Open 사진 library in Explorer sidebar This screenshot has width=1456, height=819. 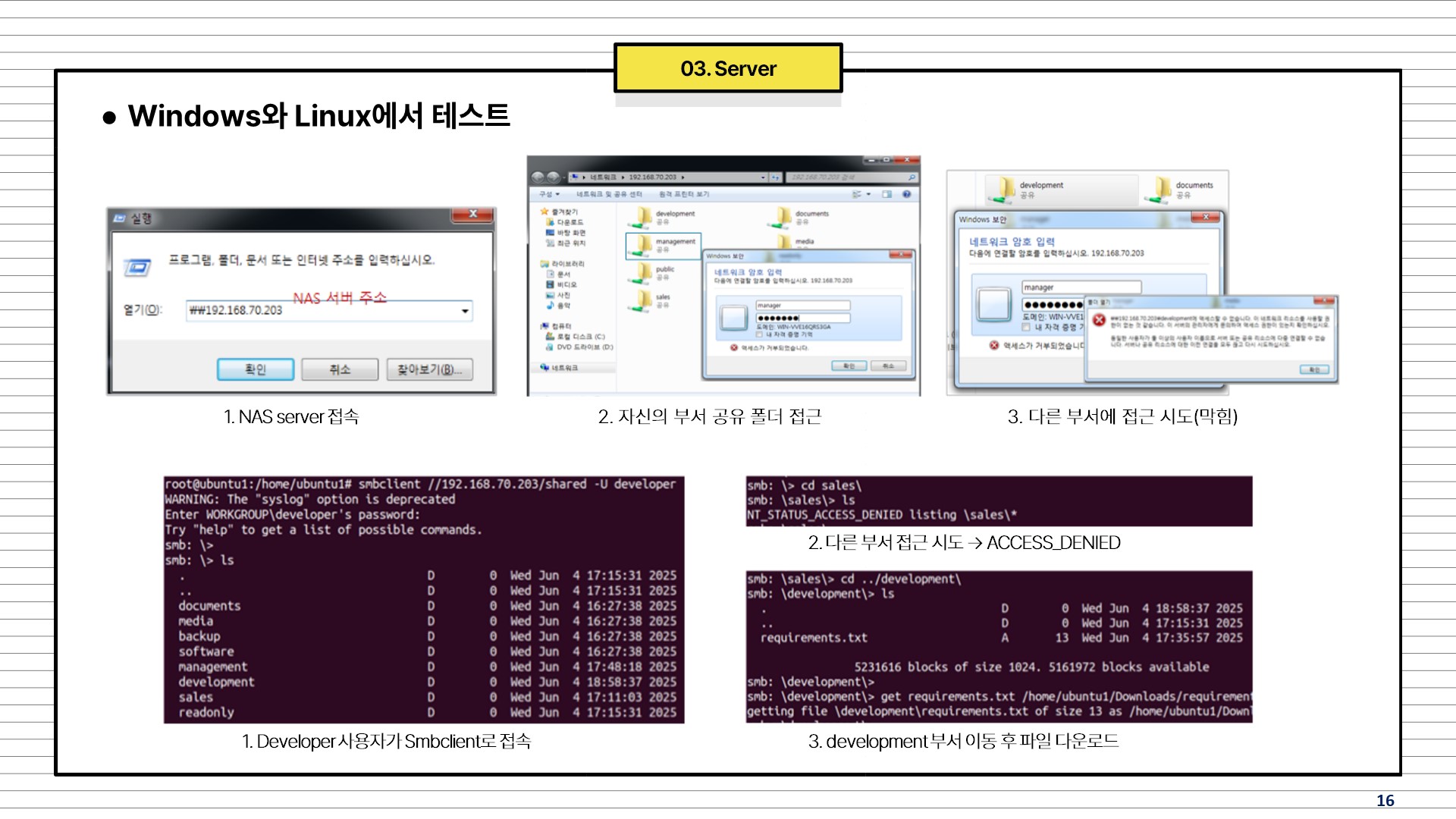pyautogui.click(x=559, y=295)
